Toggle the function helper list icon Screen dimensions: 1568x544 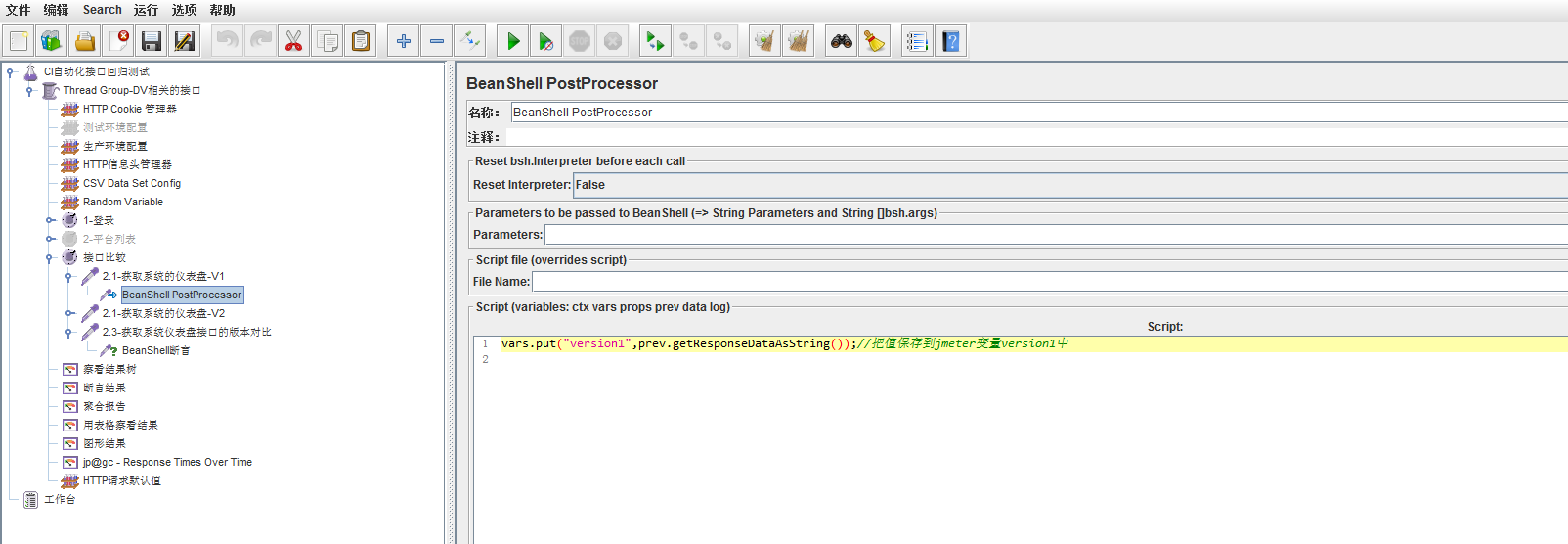(916, 41)
